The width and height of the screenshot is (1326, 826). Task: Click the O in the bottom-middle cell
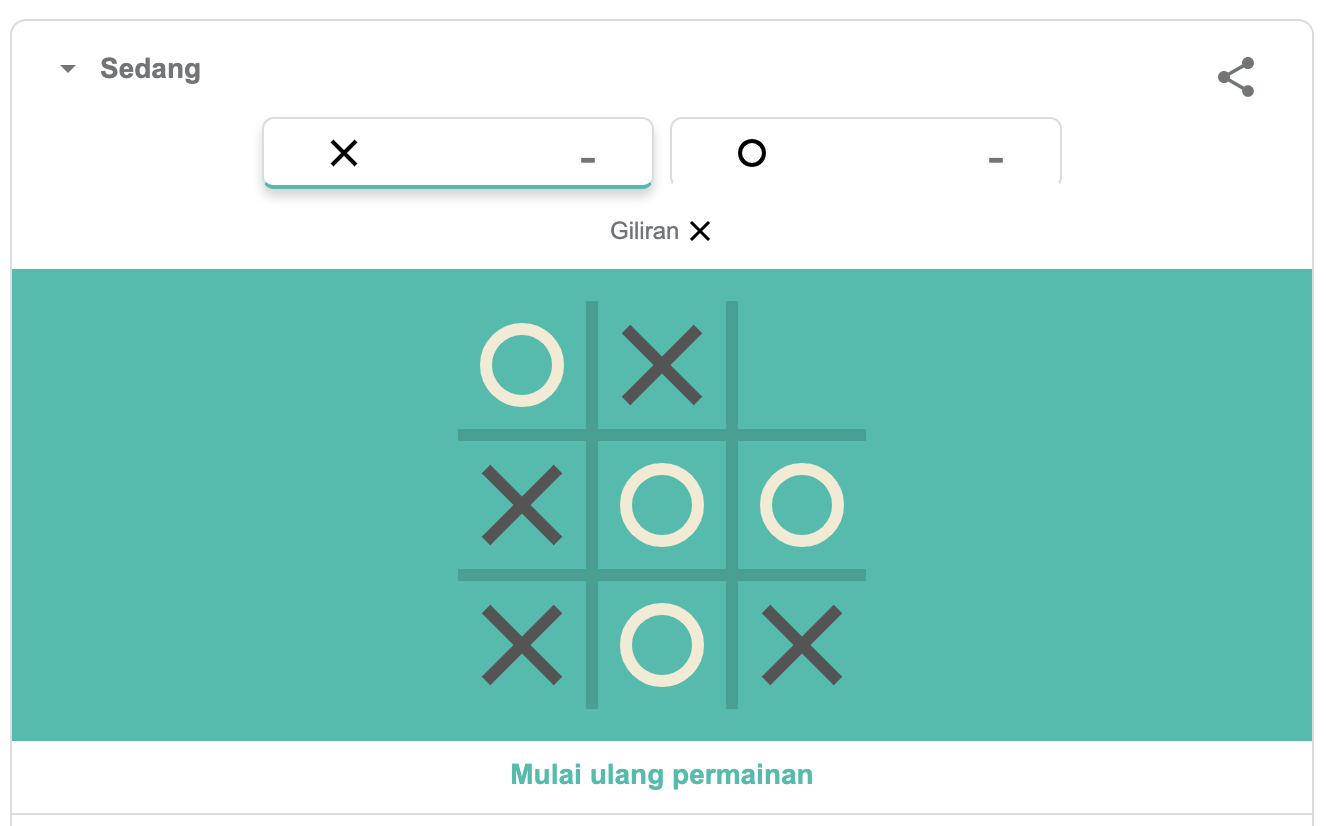[x=662, y=645]
